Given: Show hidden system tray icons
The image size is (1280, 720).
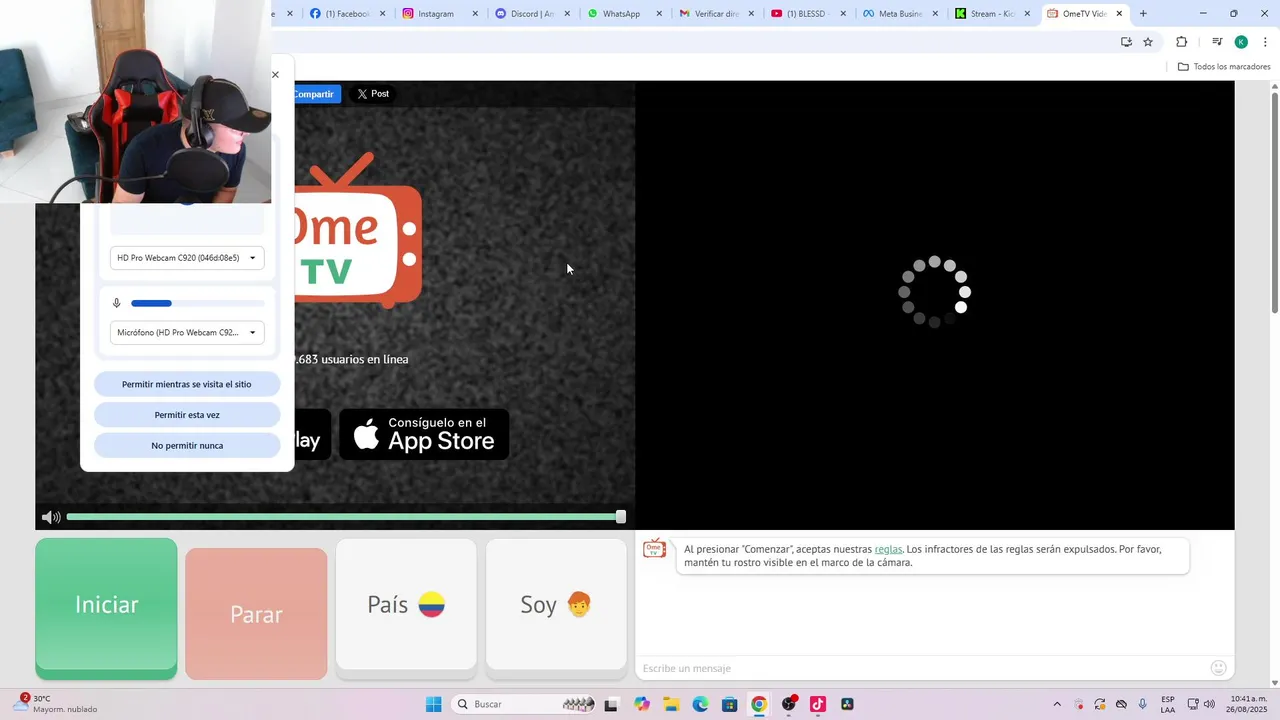Looking at the screenshot, I should (x=1057, y=704).
